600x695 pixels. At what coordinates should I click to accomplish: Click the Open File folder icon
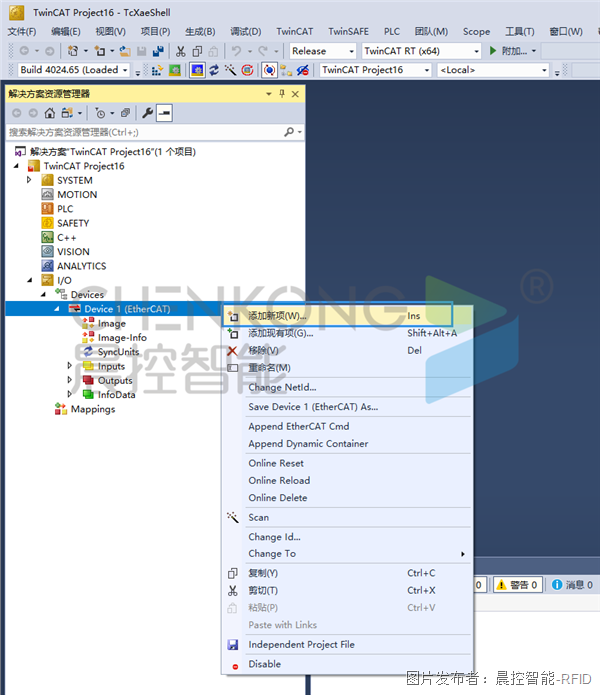(125, 51)
